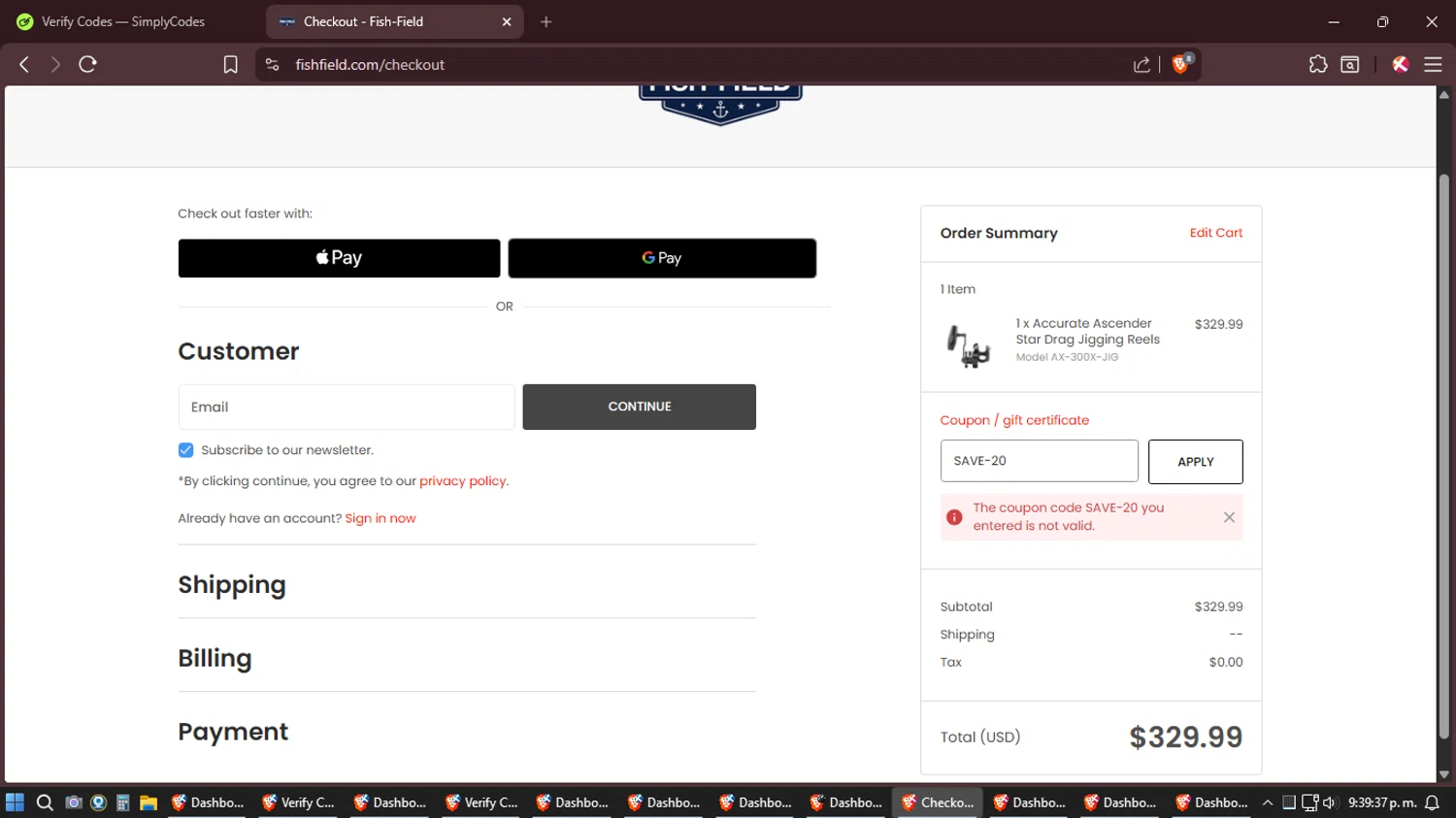
Task: Open the browser extensions puzzle icon
Action: pyautogui.click(x=1317, y=64)
